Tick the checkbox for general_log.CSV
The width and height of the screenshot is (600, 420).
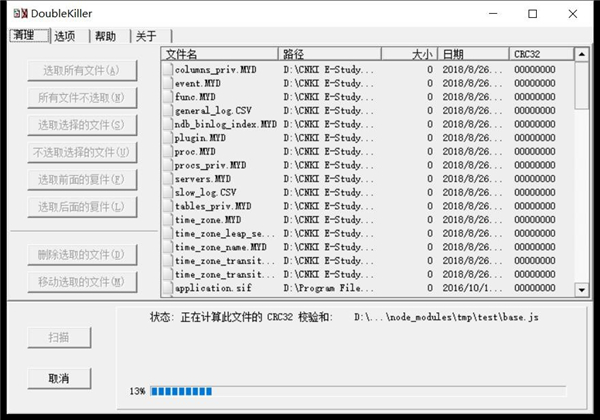tap(168, 111)
